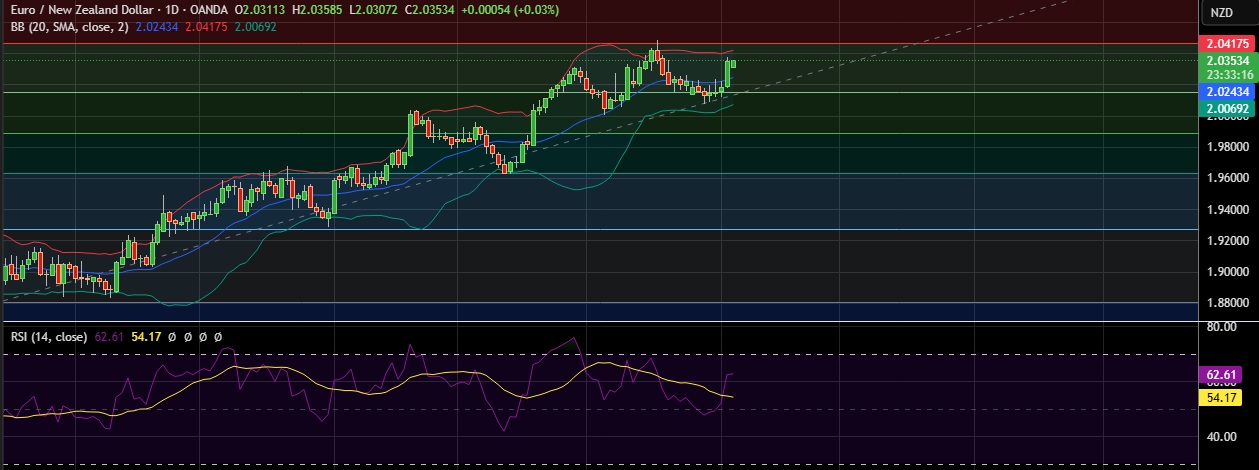The width and height of the screenshot is (1259, 470).
Task: Click the 40.00 RSI scale label
Action: click(1223, 436)
